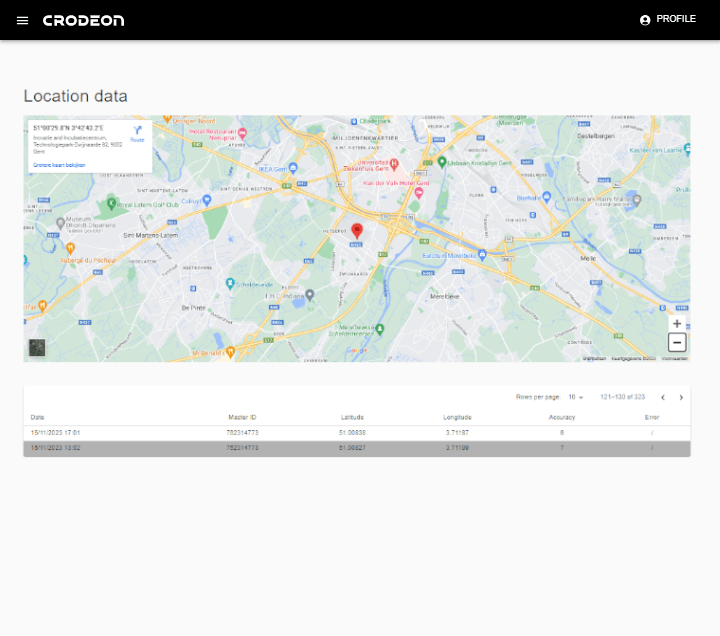Expand the rows per page dropdown
The width and height of the screenshot is (720, 636).
576,397
